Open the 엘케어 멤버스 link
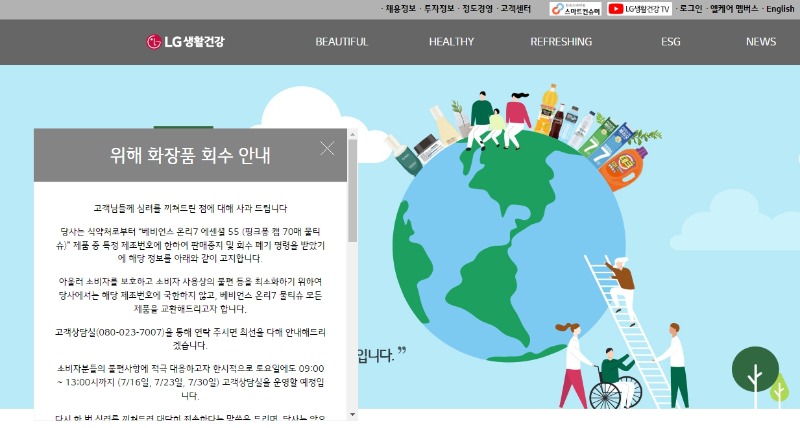 734,9
